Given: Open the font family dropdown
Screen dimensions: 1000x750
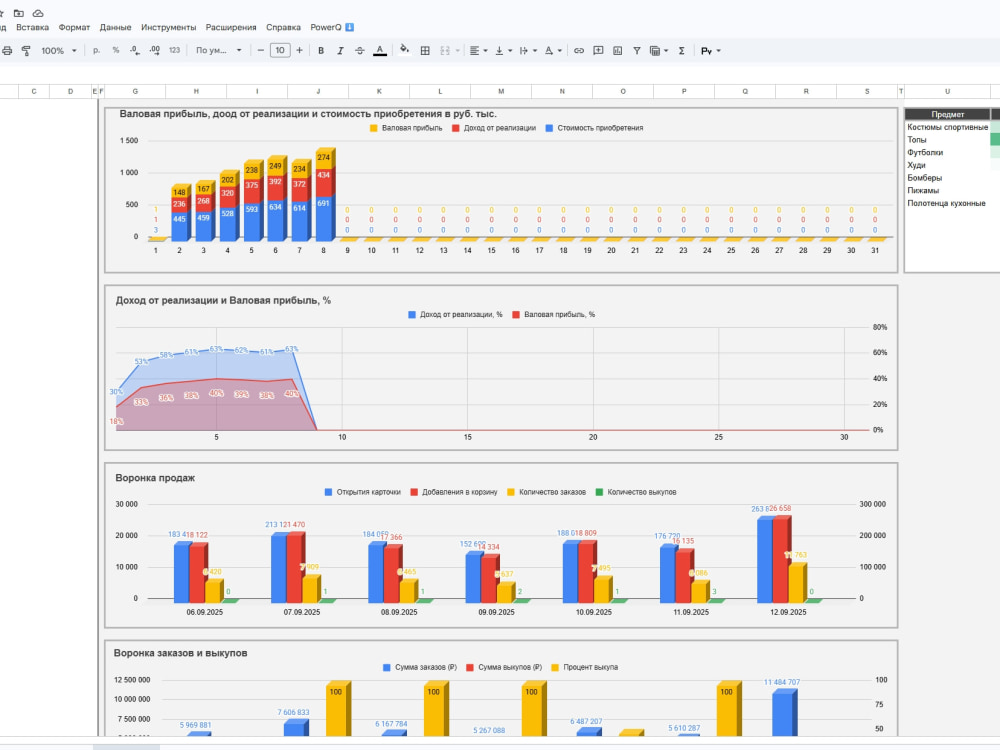Looking at the screenshot, I should coord(219,50).
